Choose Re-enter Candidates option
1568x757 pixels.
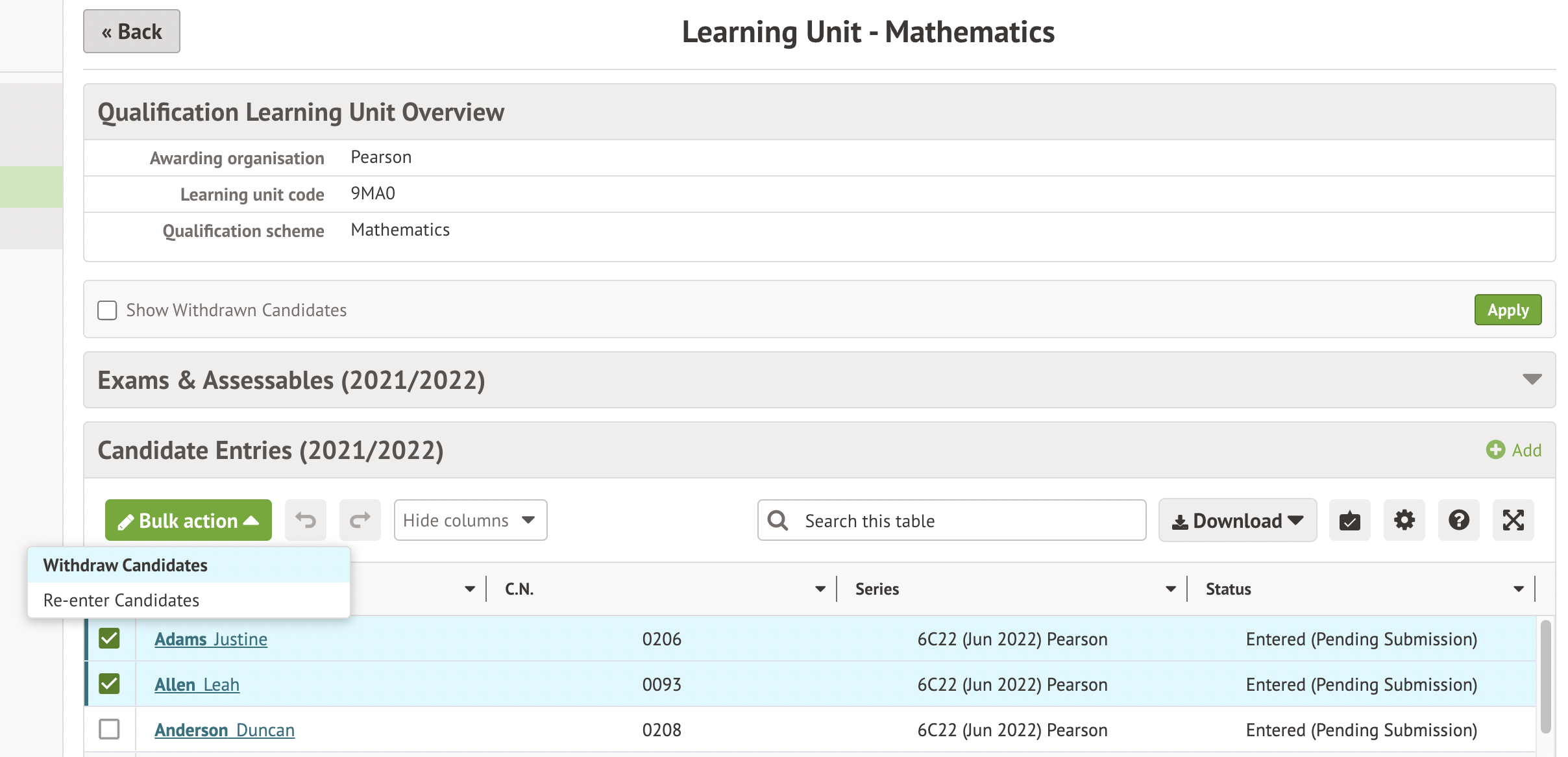(x=121, y=600)
